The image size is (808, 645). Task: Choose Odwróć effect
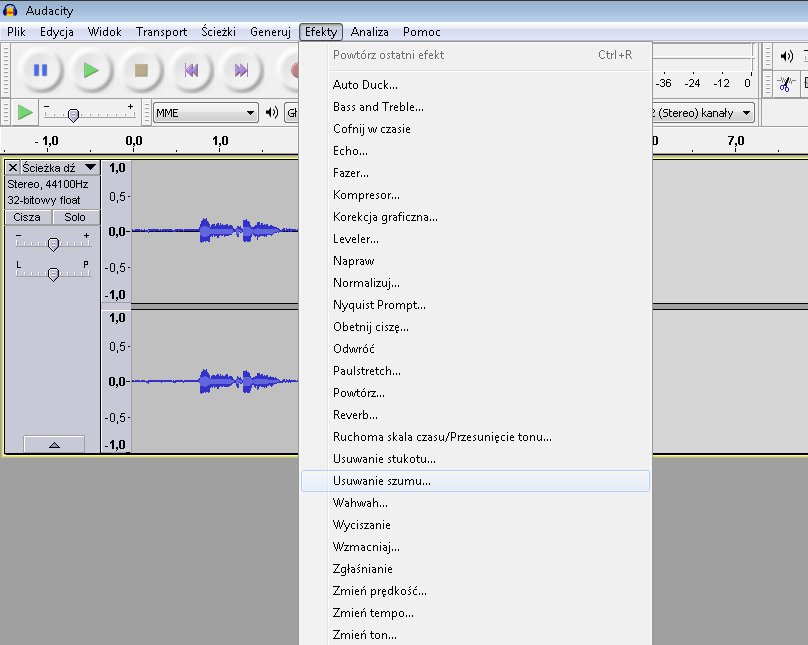[475, 349]
